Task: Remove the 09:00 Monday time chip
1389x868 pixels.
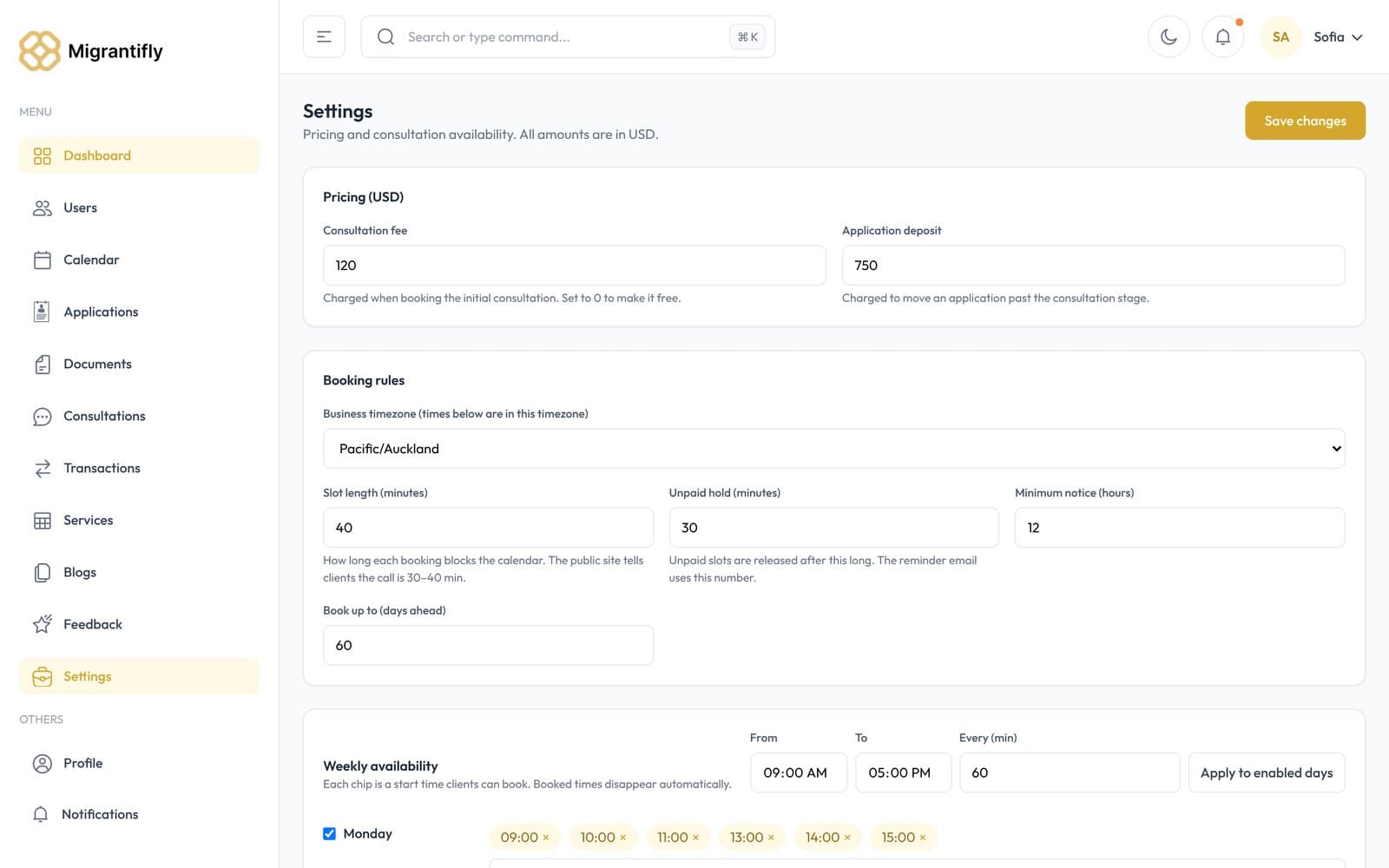Action: (546, 838)
